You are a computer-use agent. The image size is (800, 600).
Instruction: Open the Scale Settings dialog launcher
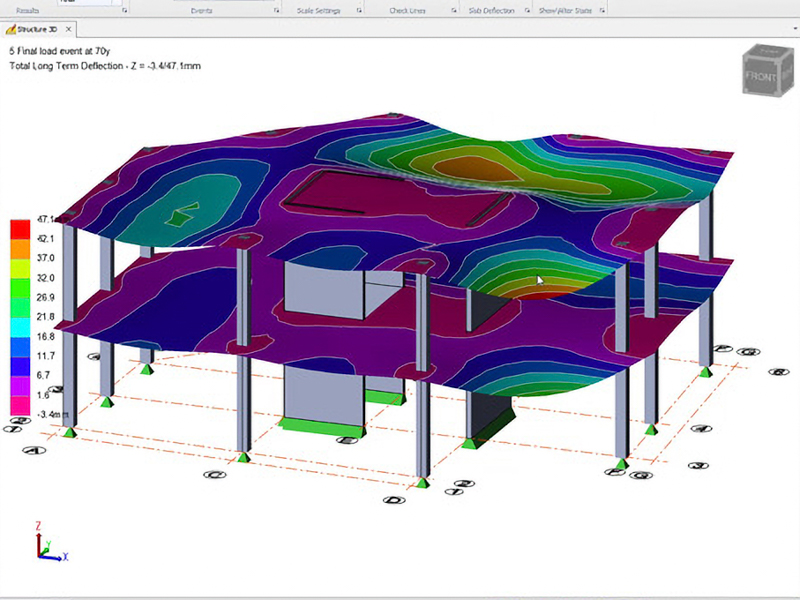click(x=357, y=10)
